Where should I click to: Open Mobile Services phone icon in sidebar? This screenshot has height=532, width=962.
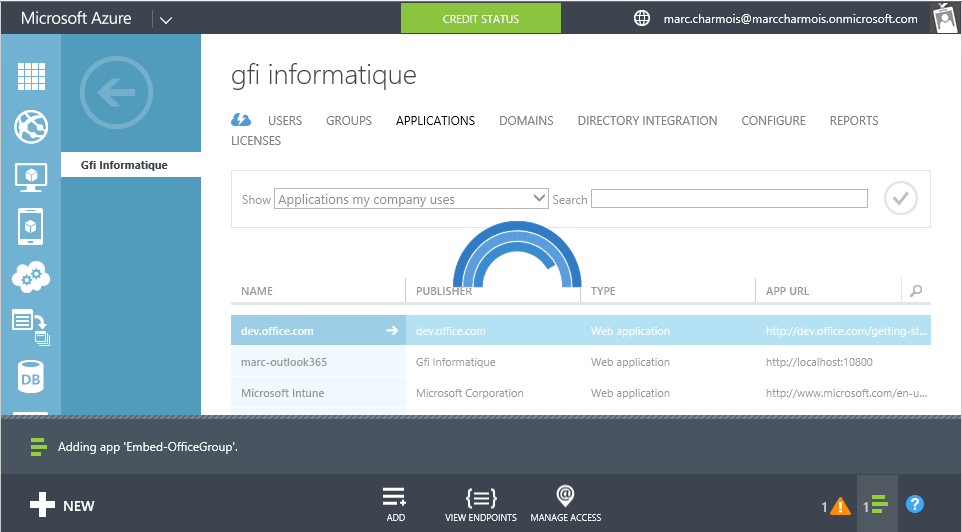click(31, 227)
